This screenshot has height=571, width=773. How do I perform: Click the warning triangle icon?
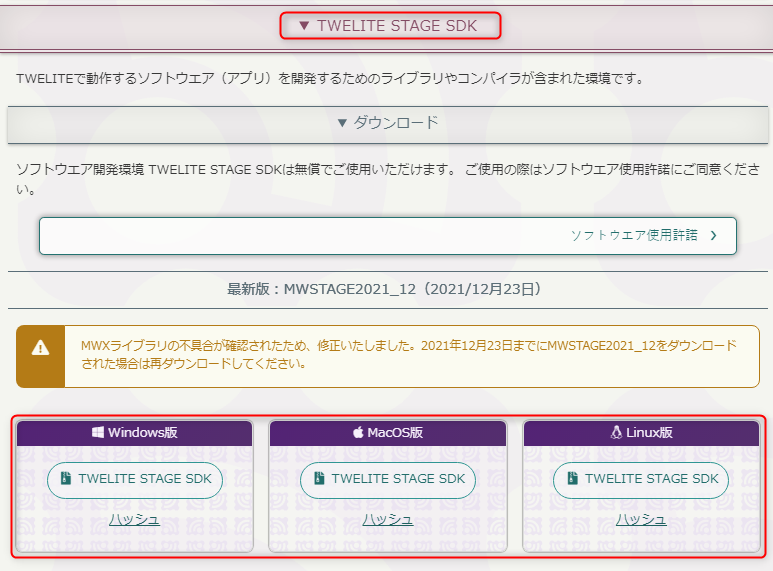pyautogui.click(x=40, y=348)
